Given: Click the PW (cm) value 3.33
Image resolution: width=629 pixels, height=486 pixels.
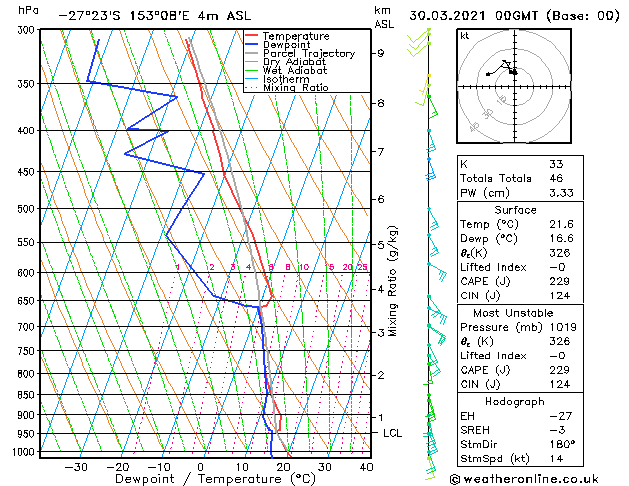Looking at the screenshot, I should click(x=562, y=193).
